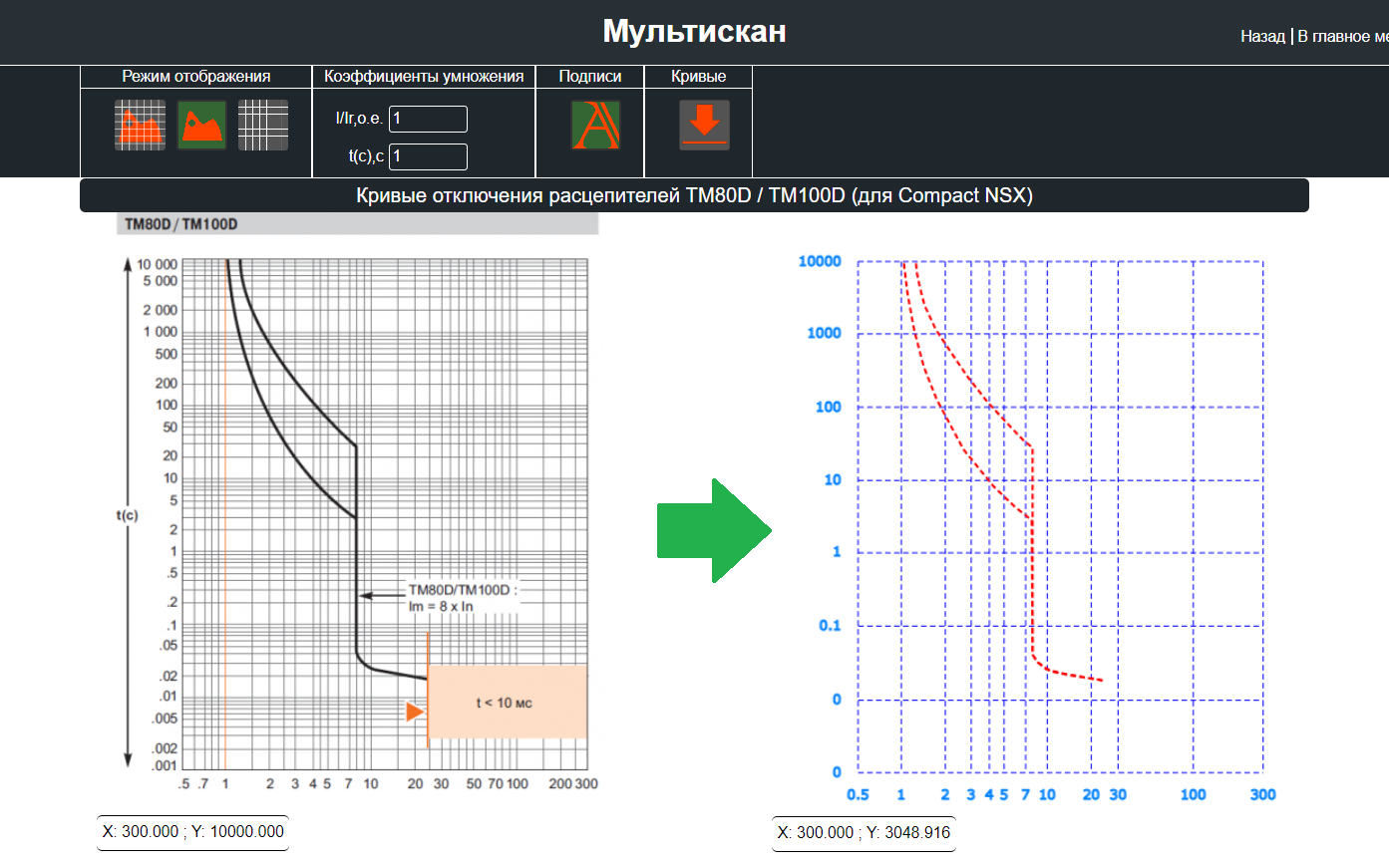
Task: Click the right coordinate readout Y: 3048.916
Action: (x=864, y=833)
